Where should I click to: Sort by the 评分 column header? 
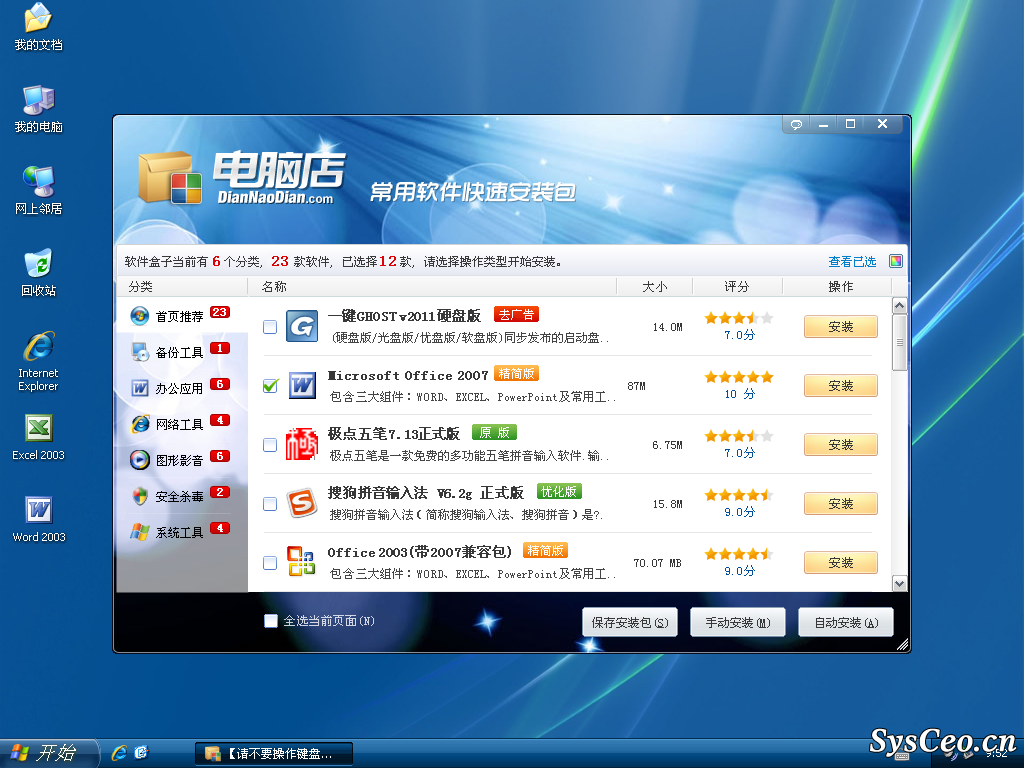click(x=737, y=286)
